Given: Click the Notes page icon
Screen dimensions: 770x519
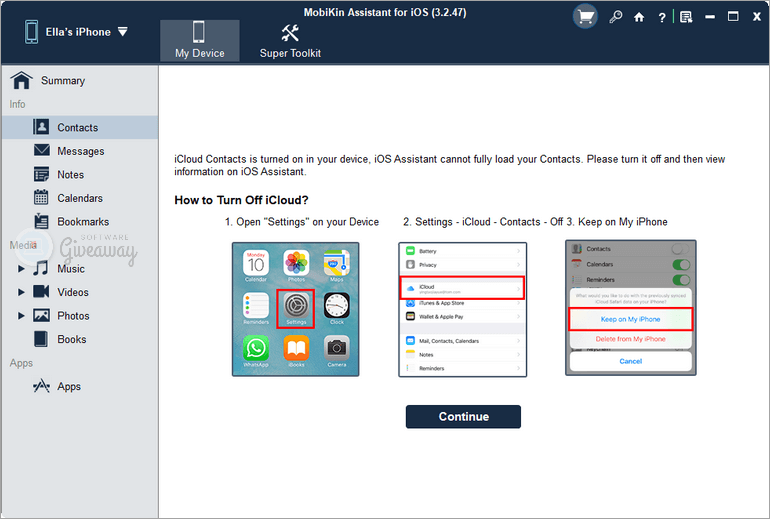Looking at the screenshot, I should click(x=41, y=174).
